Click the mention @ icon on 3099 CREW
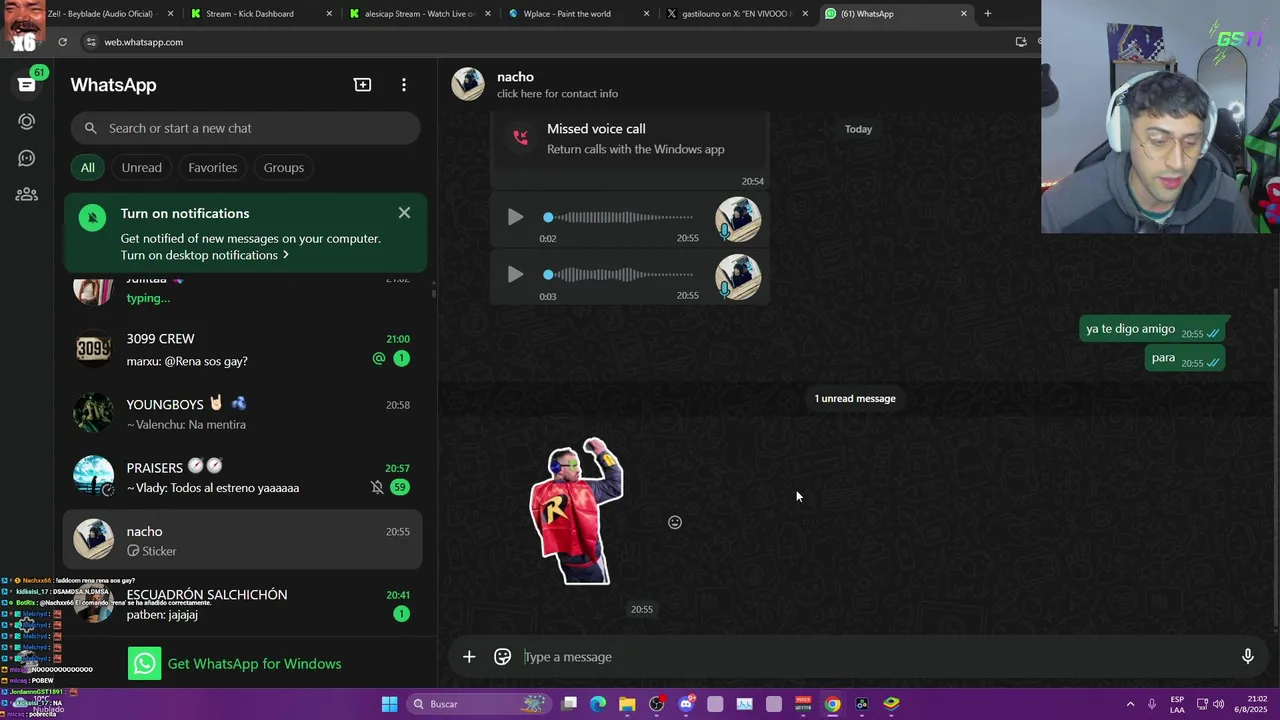This screenshot has width=1280, height=720. pyautogui.click(x=379, y=358)
